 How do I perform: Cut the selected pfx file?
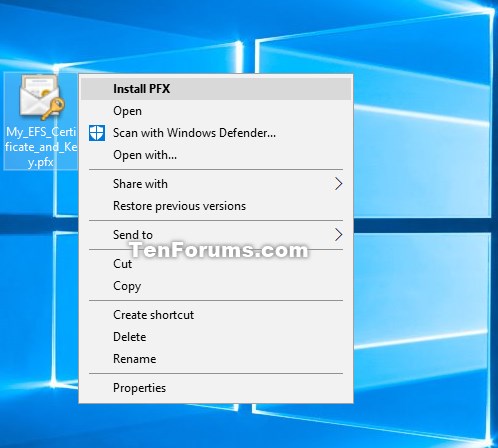tap(216, 264)
